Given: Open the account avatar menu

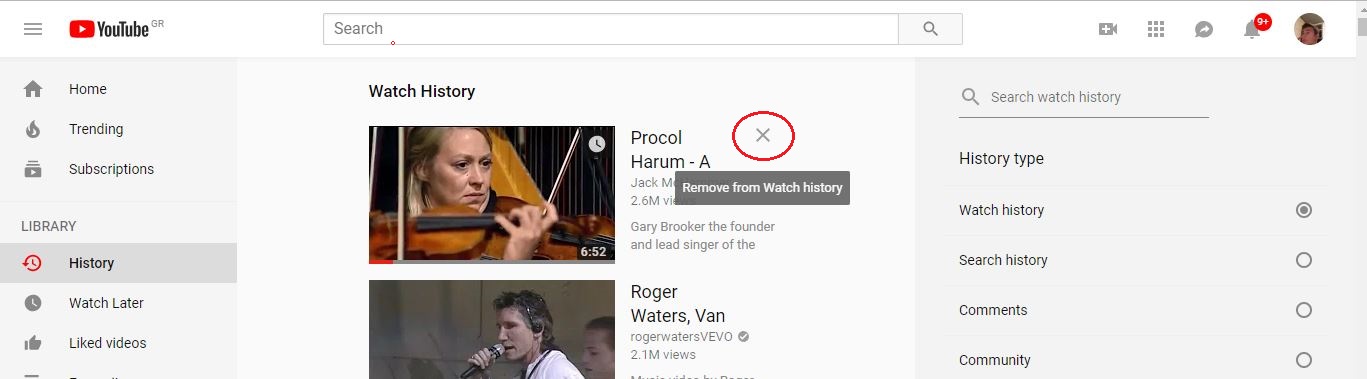Looking at the screenshot, I should pyautogui.click(x=1309, y=29).
